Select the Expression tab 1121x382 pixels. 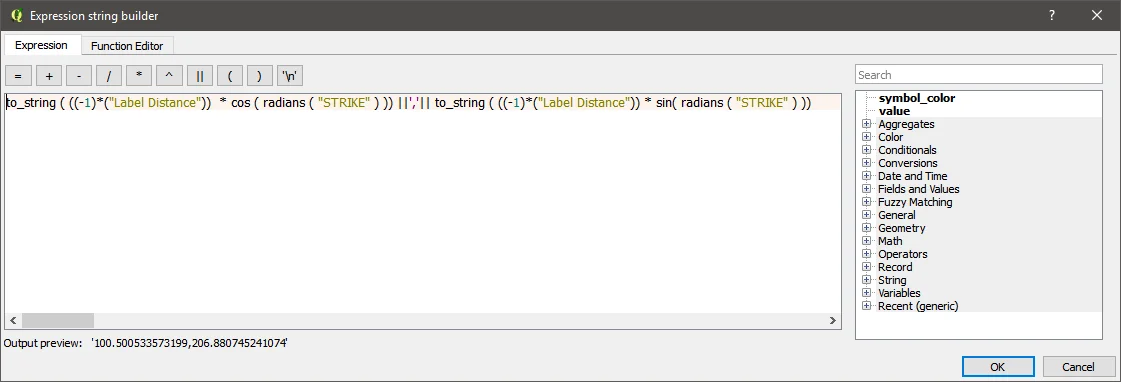coord(41,45)
